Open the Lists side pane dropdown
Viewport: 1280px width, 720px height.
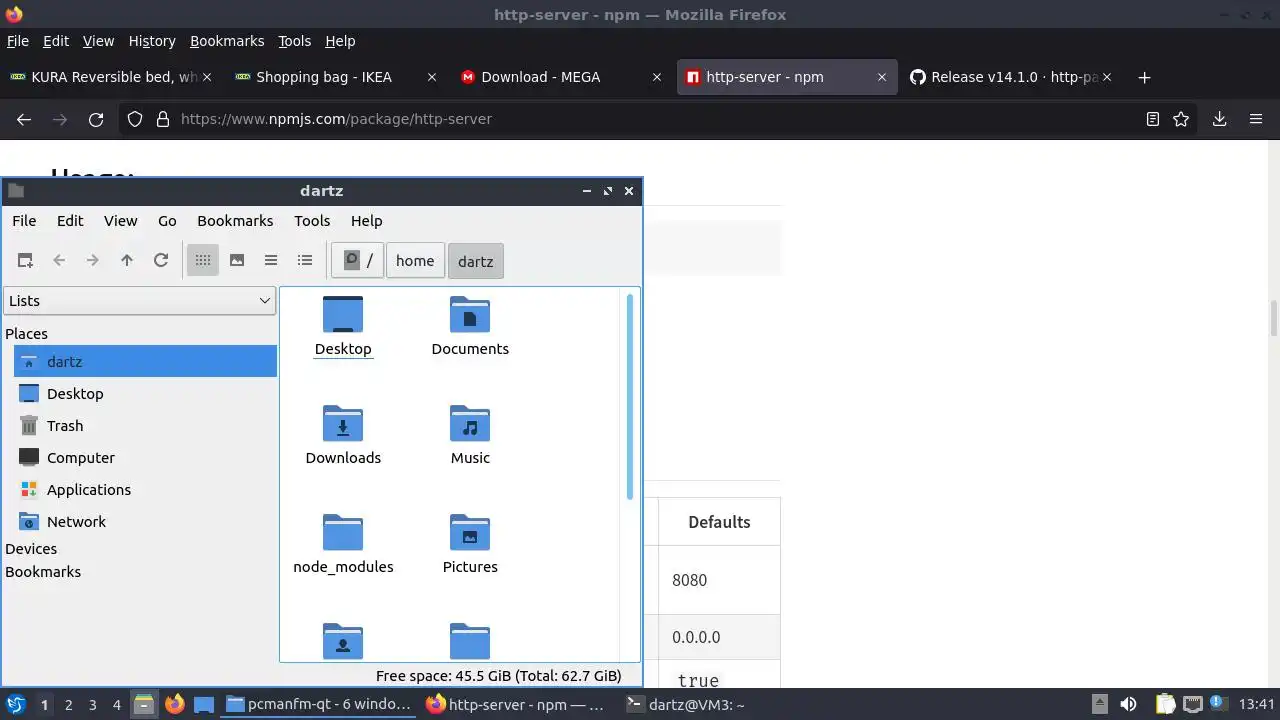tap(140, 301)
